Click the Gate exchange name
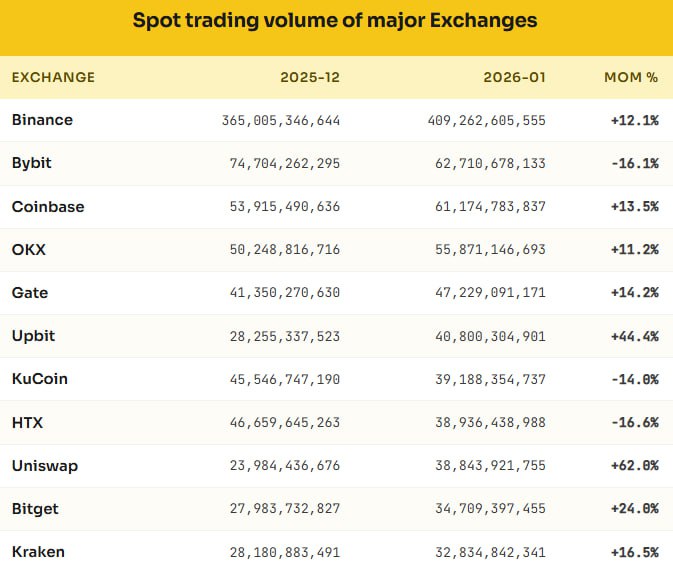This screenshot has width=673, height=567. [x=30, y=293]
